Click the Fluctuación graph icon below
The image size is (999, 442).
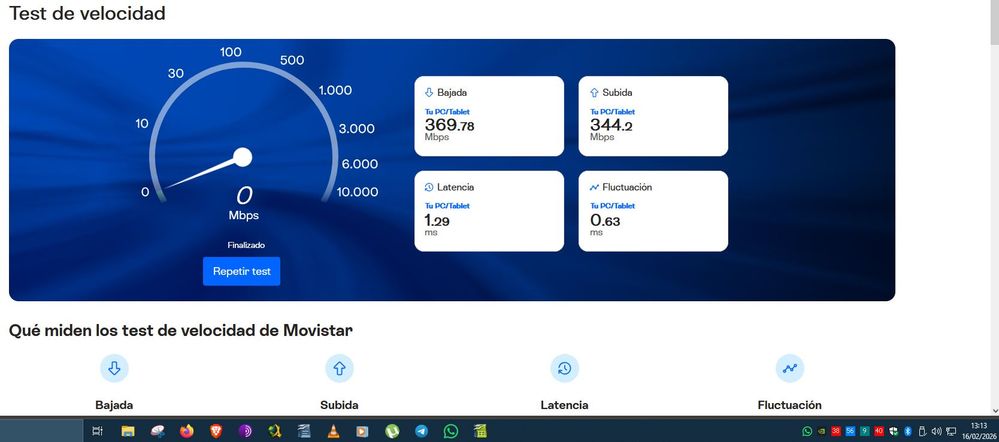[x=790, y=368]
